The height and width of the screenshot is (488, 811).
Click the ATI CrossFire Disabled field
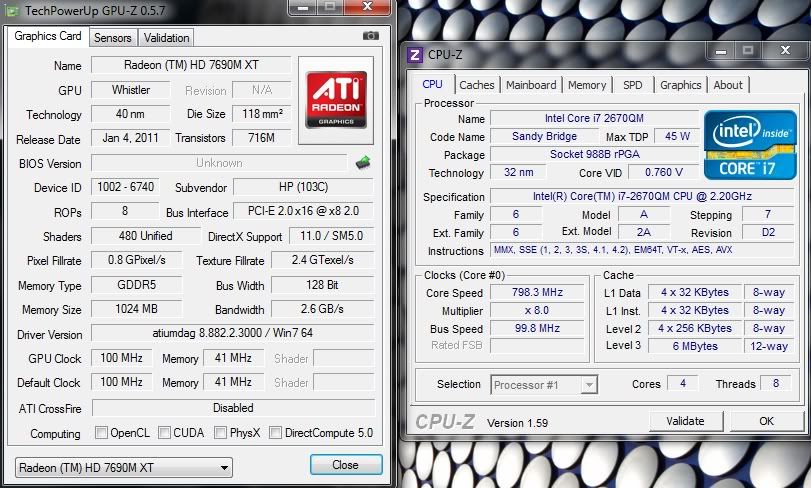[233, 408]
